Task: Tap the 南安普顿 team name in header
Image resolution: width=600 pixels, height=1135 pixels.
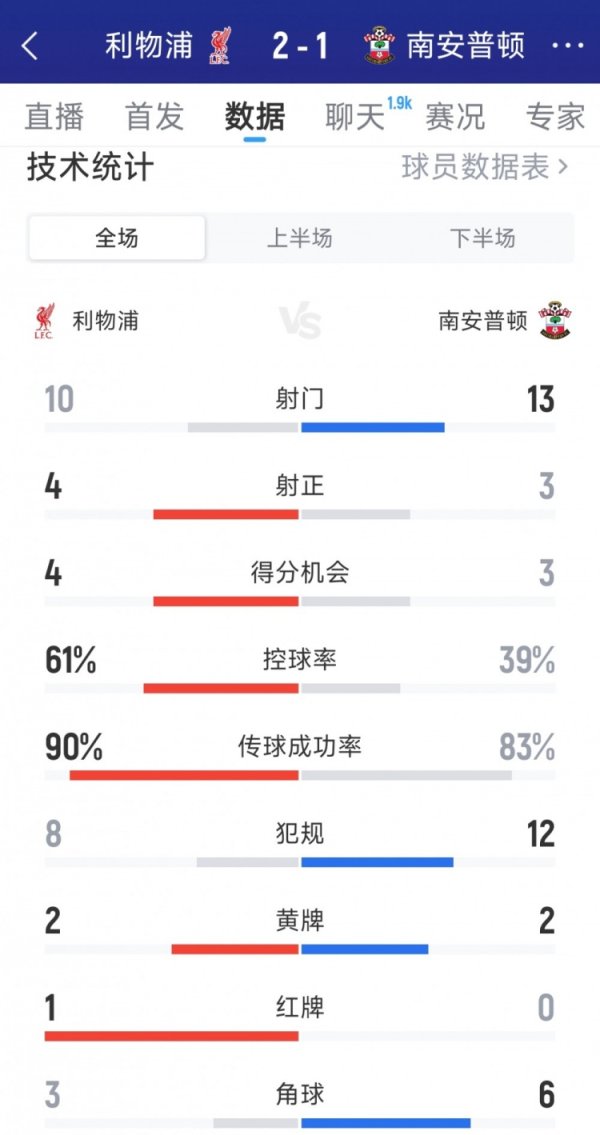Action: pyautogui.click(x=465, y=46)
